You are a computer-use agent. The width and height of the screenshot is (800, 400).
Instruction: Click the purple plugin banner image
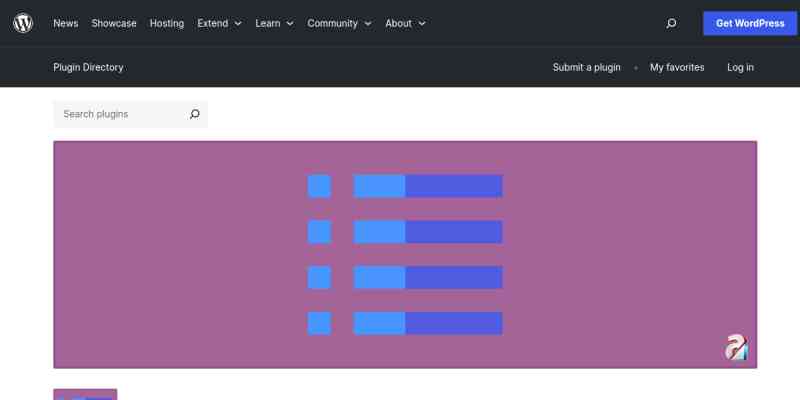click(x=405, y=255)
